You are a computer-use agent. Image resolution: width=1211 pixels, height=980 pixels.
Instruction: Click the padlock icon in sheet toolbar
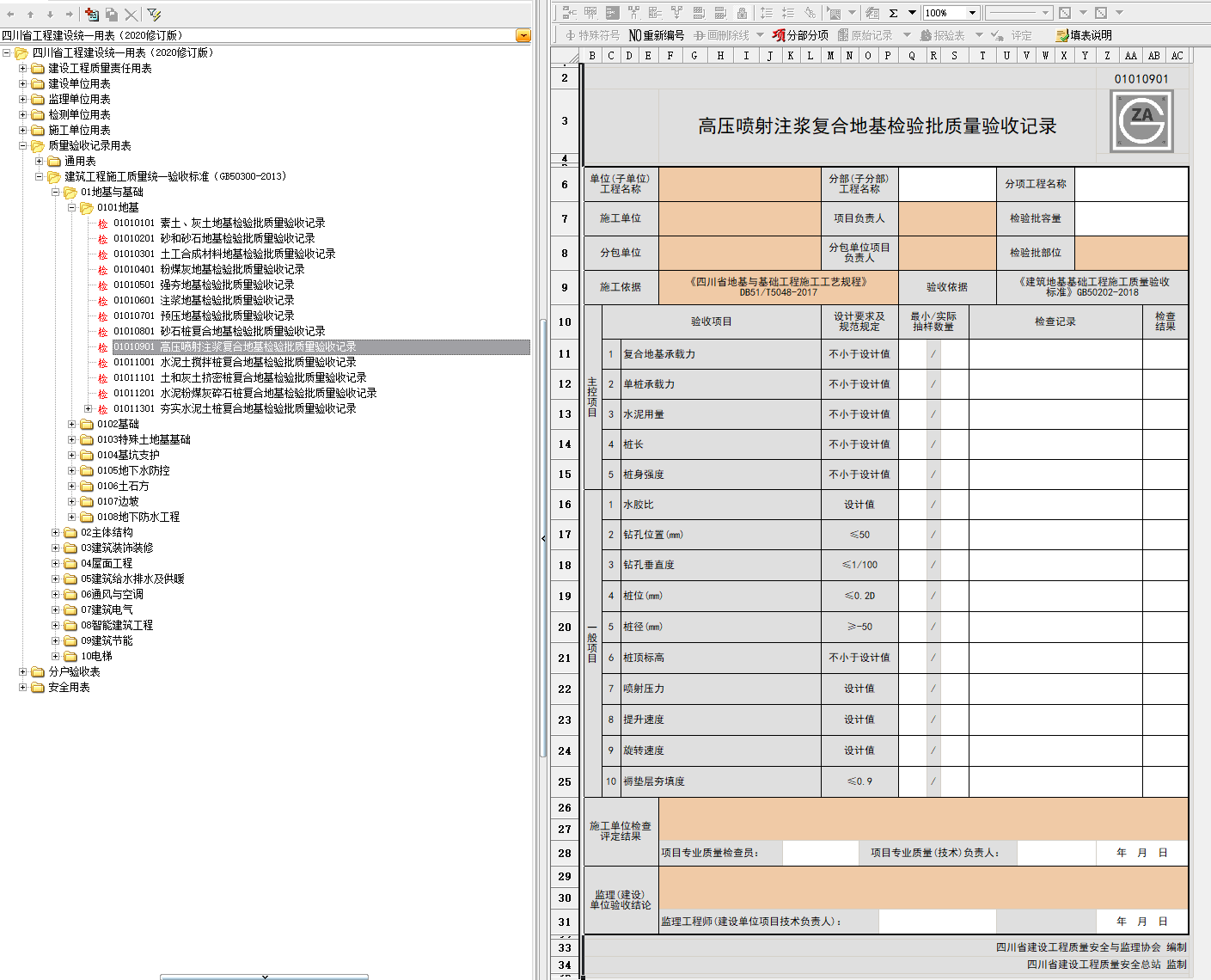(x=742, y=13)
